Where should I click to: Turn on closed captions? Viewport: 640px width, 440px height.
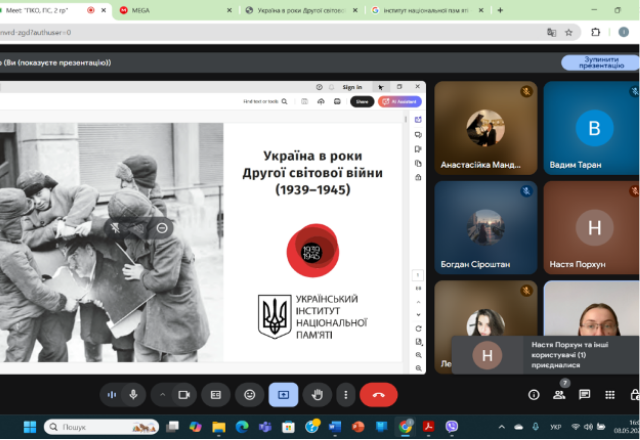tap(215, 394)
